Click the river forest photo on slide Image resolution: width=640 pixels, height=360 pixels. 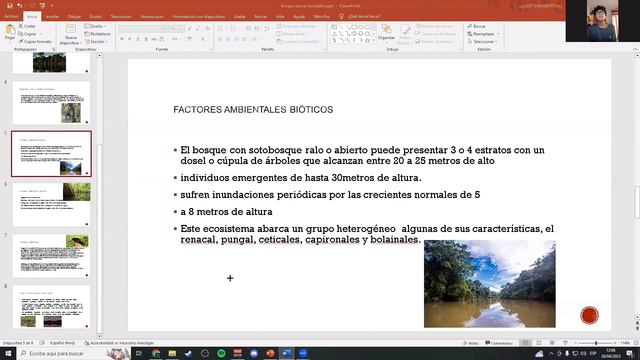pos(489,284)
